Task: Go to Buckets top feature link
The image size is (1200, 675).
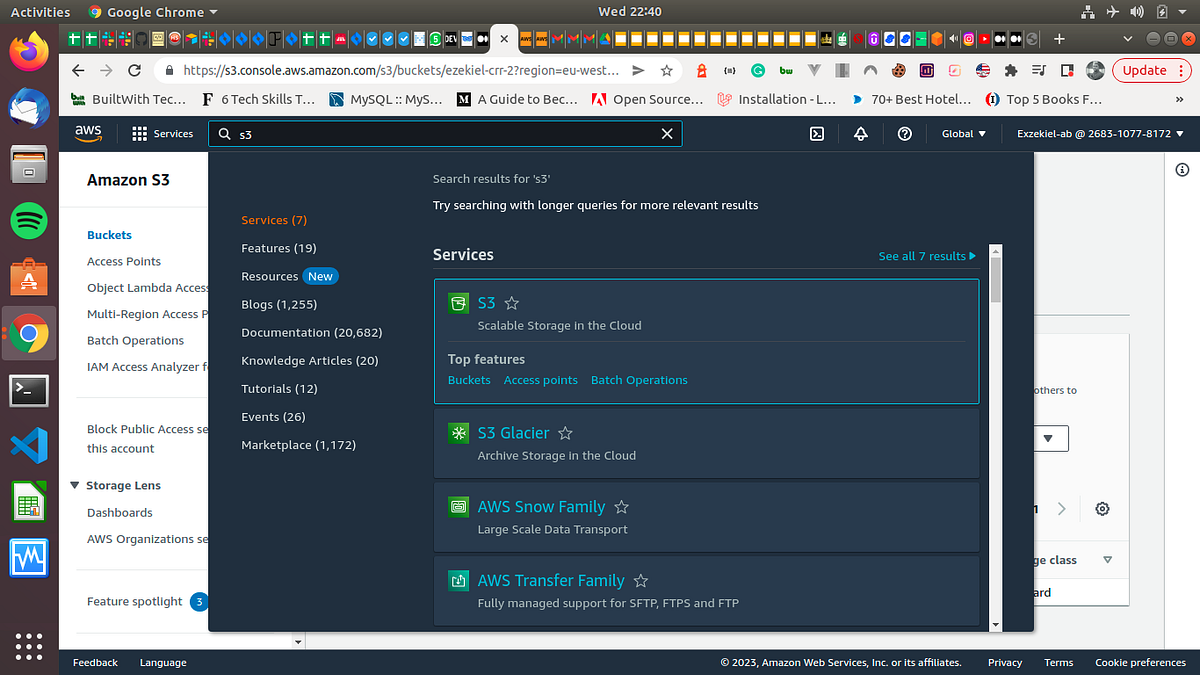Action: pyautogui.click(x=469, y=380)
